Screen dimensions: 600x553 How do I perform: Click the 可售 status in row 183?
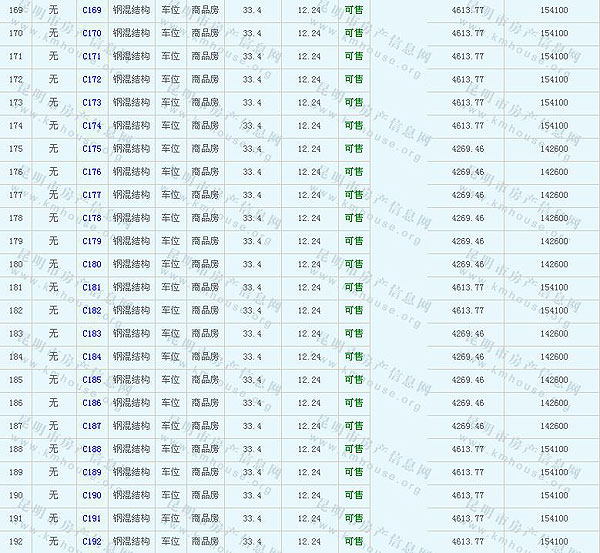[x=354, y=333]
